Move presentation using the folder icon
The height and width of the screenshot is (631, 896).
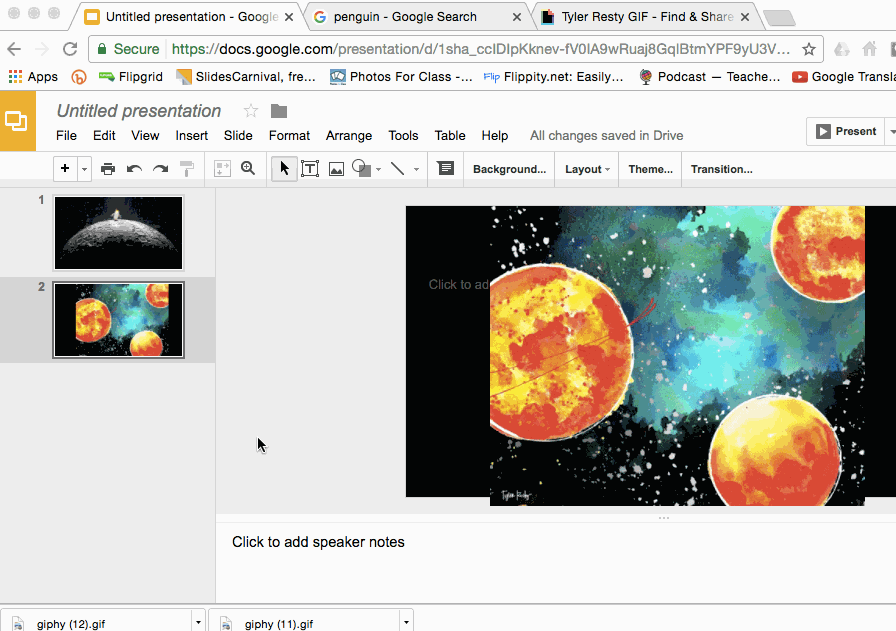click(x=279, y=111)
